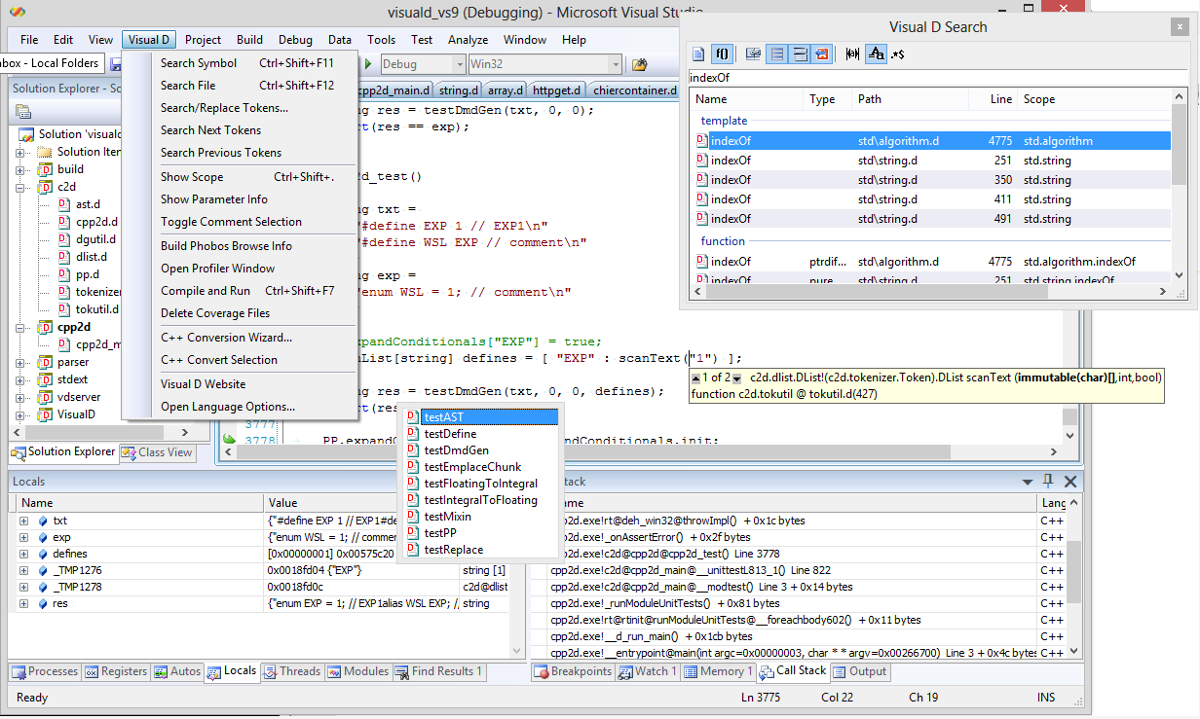Choose 'Open Language Options...' menu entry
This screenshot has width=1200, height=719.
[227, 407]
